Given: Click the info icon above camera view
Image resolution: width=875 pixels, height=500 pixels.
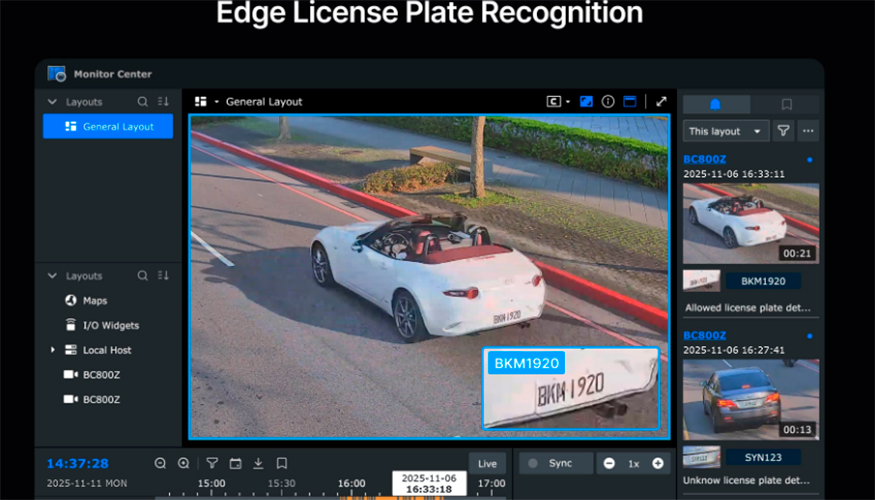Looking at the screenshot, I should 608,101.
